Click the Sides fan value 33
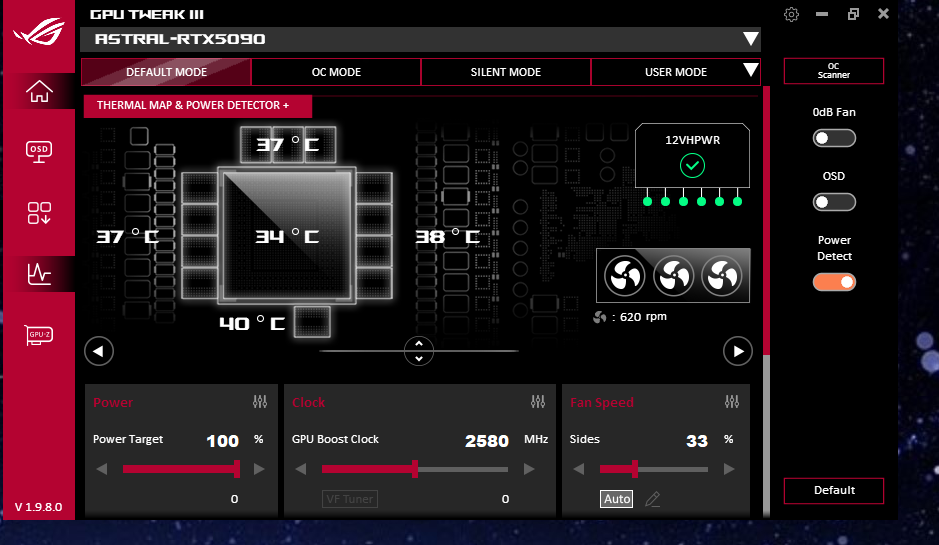Screen dimensions: 939x545 click(696, 441)
